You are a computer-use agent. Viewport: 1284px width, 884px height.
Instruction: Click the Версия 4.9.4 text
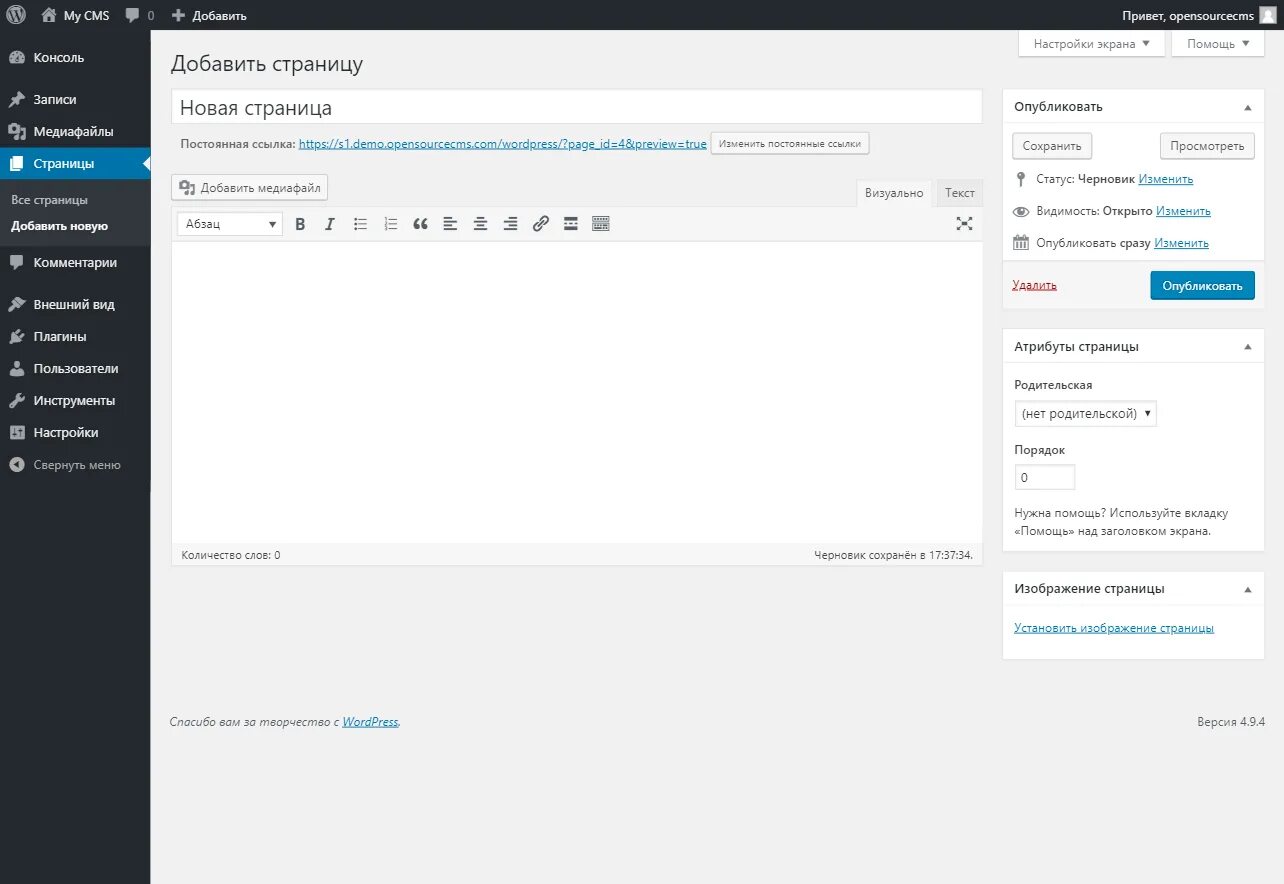point(1231,722)
